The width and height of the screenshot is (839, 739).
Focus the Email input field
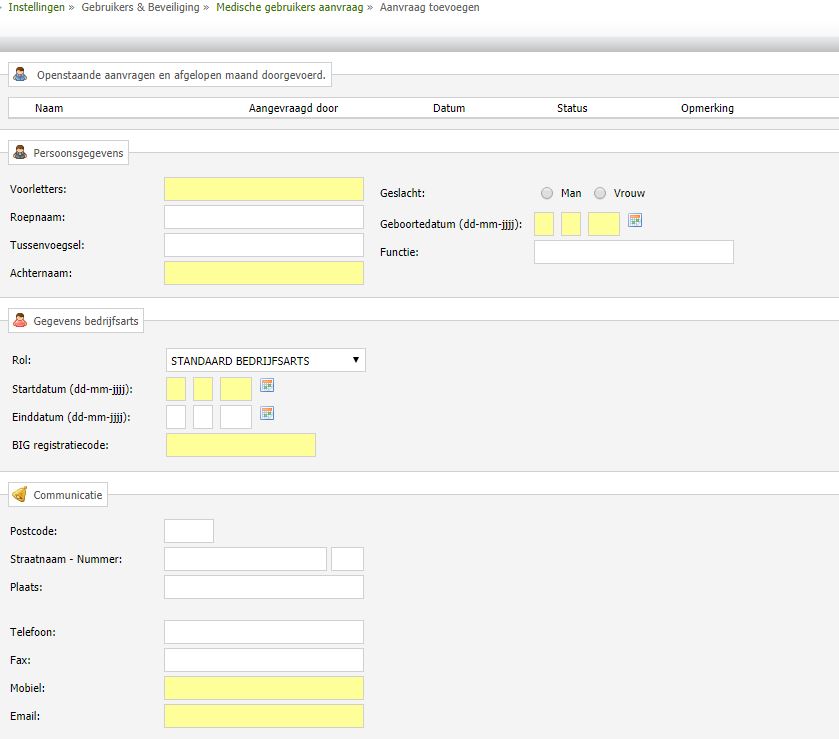point(264,716)
